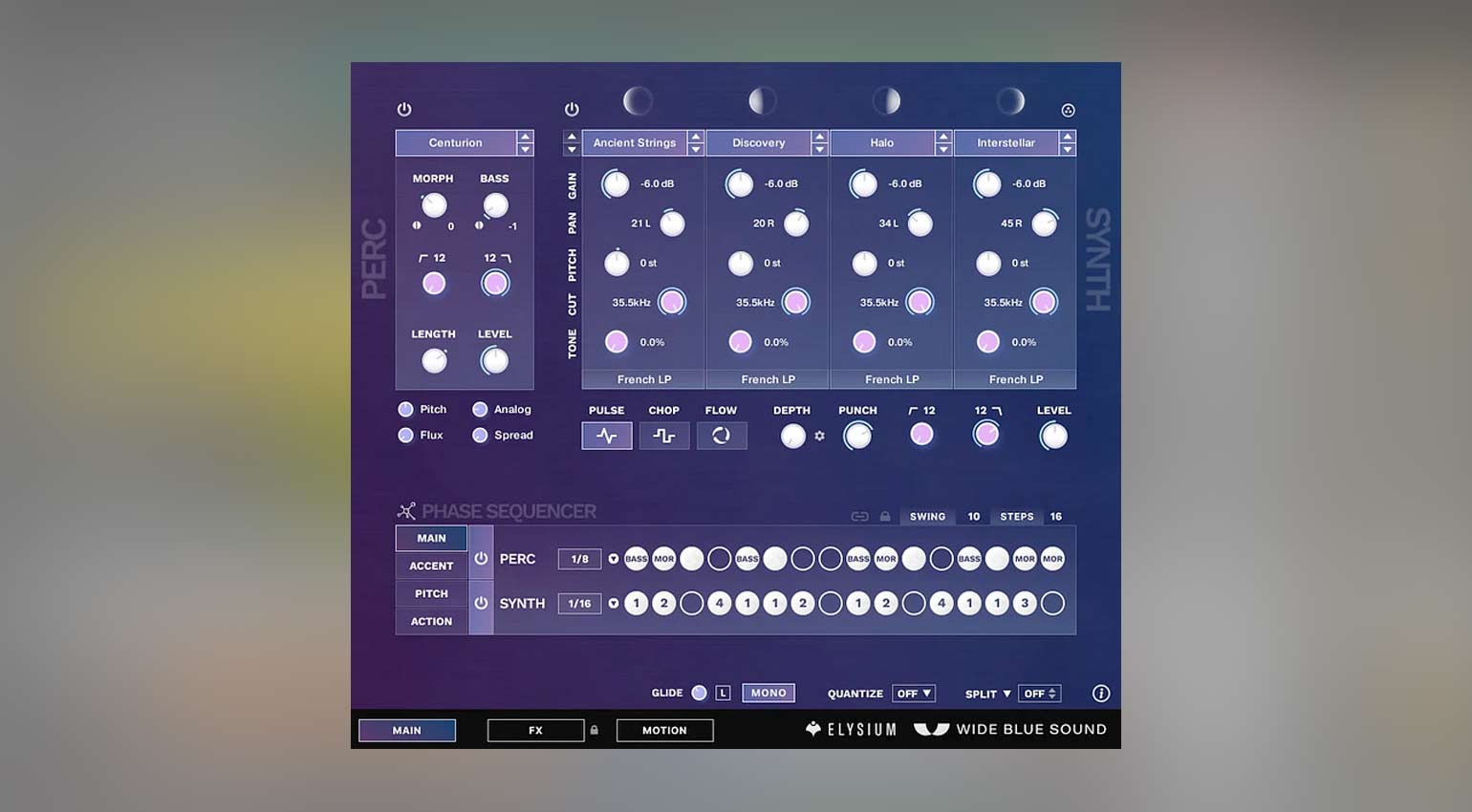1472x812 pixels.
Task: Click the PERC row playhead marker icon
Action: coord(614,559)
